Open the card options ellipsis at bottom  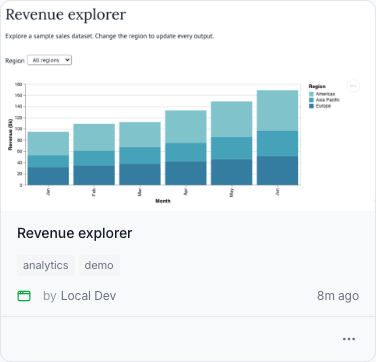click(349, 339)
